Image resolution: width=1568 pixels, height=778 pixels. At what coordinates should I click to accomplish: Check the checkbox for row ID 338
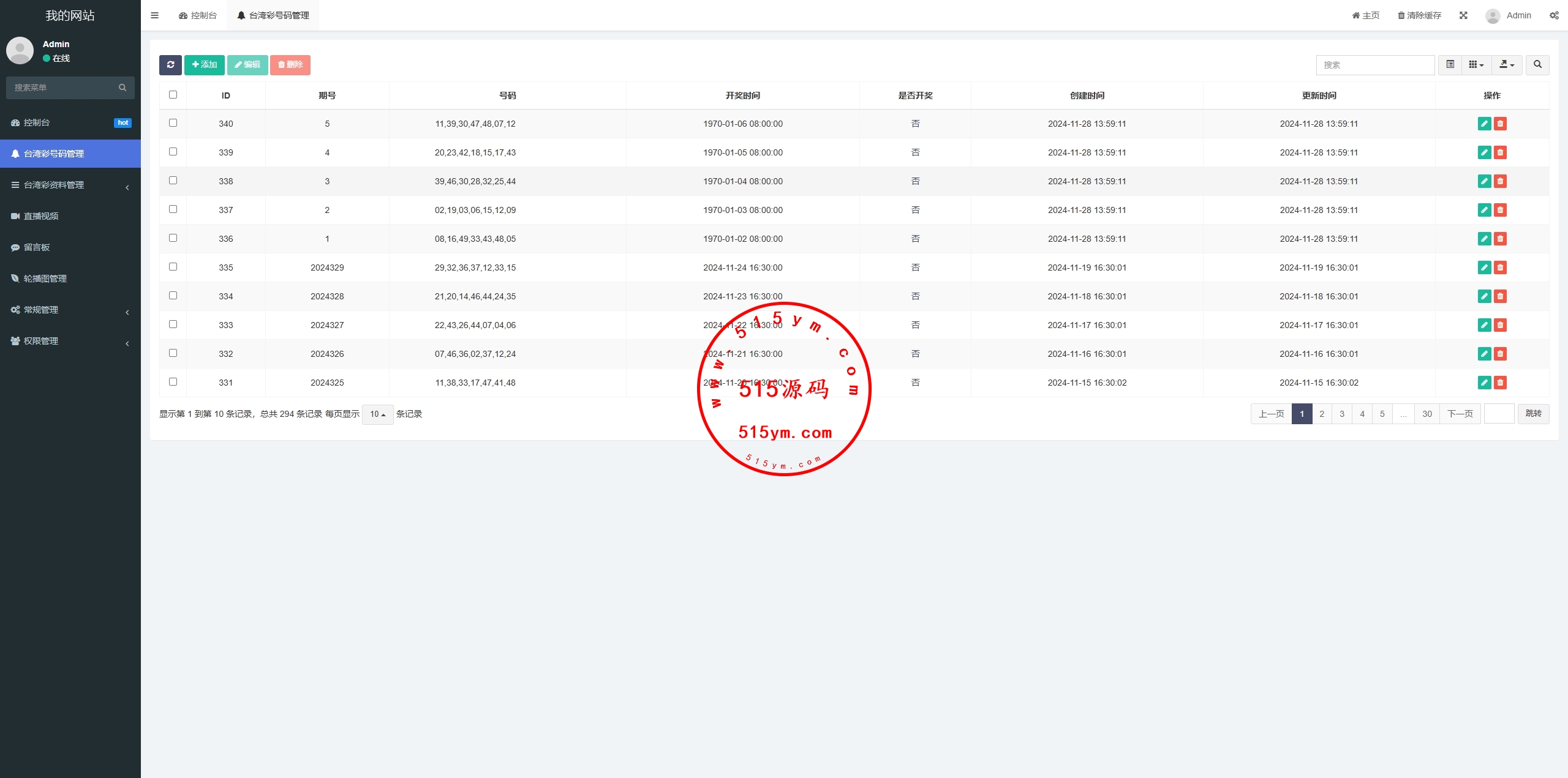tap(173, 181)
